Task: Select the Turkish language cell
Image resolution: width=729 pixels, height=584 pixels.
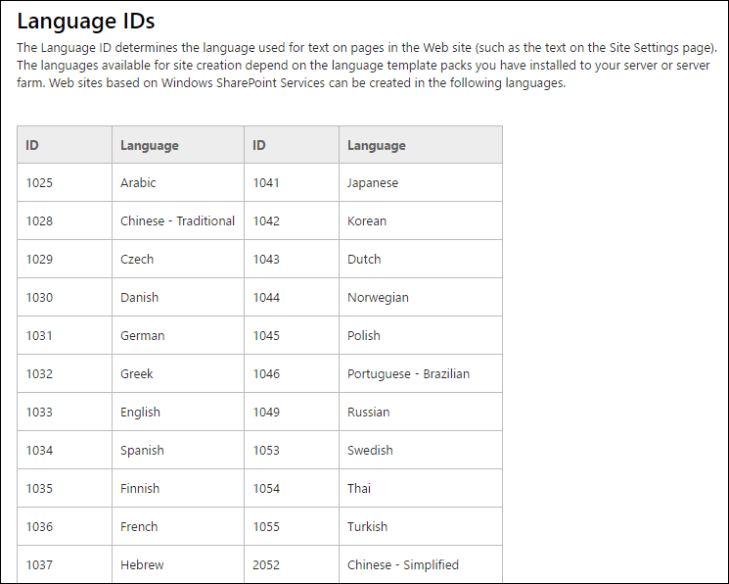Action: (367, 526)
